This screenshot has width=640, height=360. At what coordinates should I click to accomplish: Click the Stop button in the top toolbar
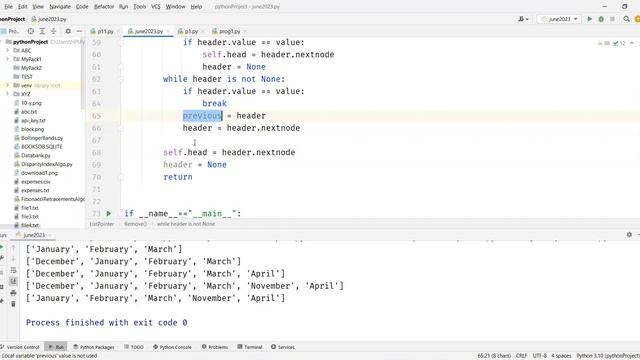(612, 19)
